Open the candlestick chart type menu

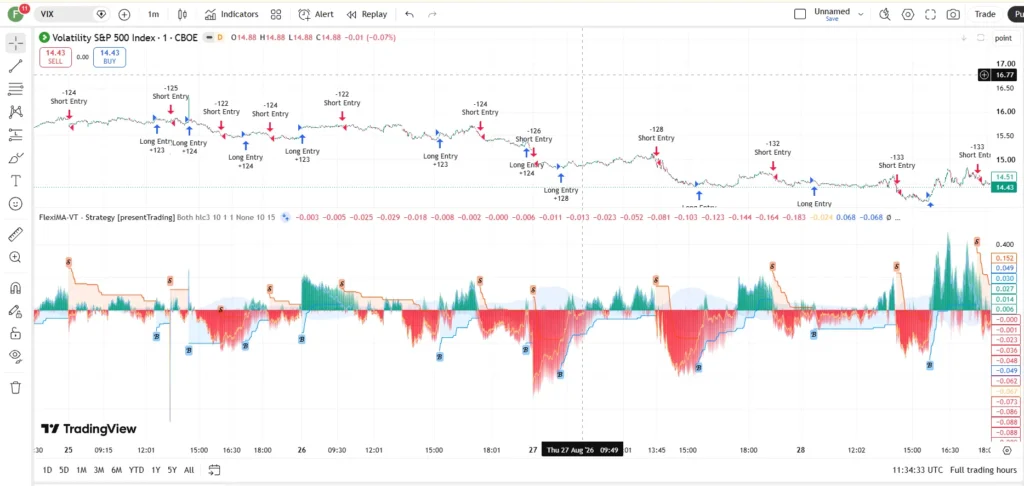click(x=182, y=14)
